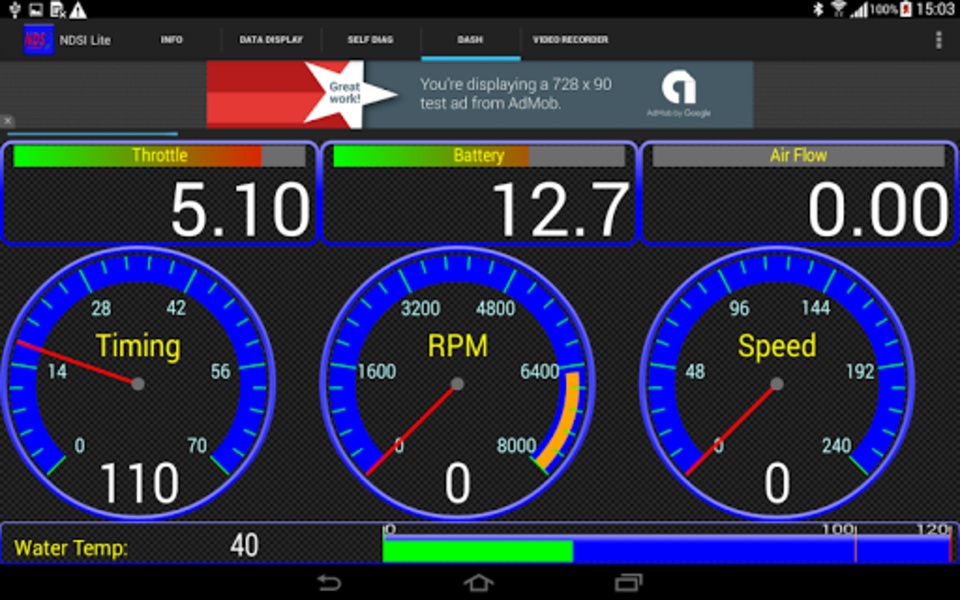Switch to the DATA DISPLAY tab
Image resolution: width=960 pixels, height=600 pixels.
[x=271, y=40]
